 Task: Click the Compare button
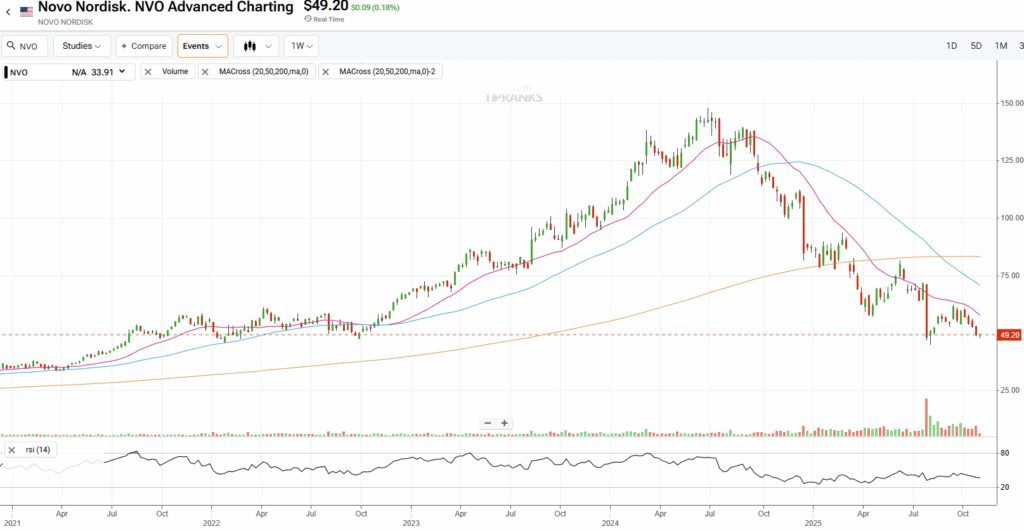click(143, 46)
